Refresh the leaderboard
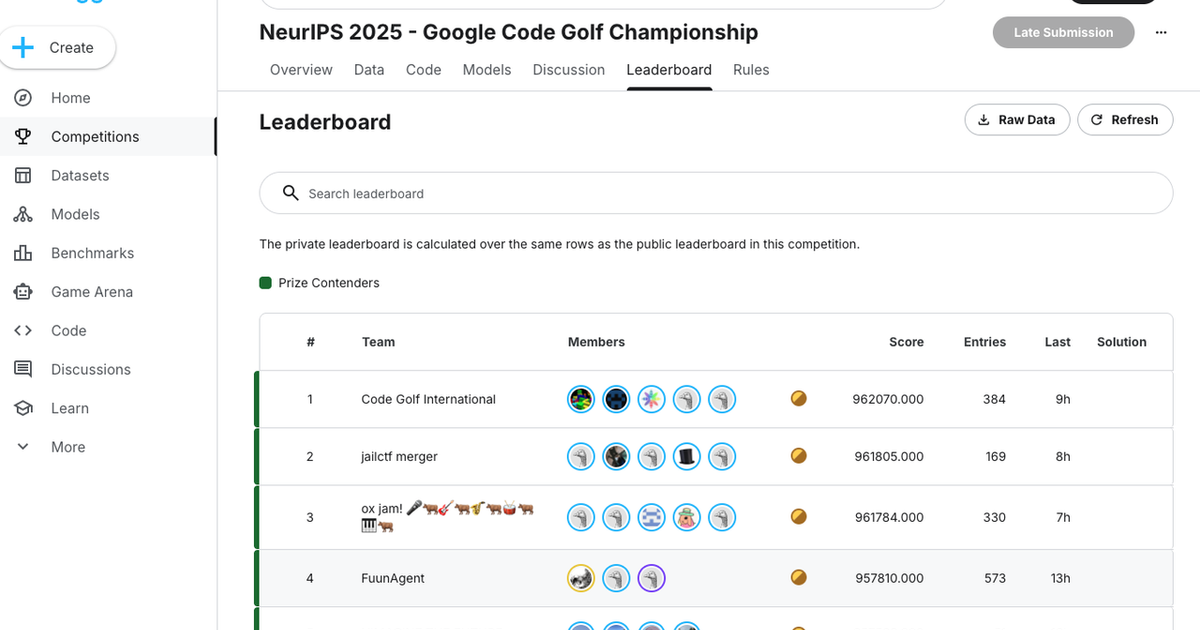 click(x=1124, y=120)
